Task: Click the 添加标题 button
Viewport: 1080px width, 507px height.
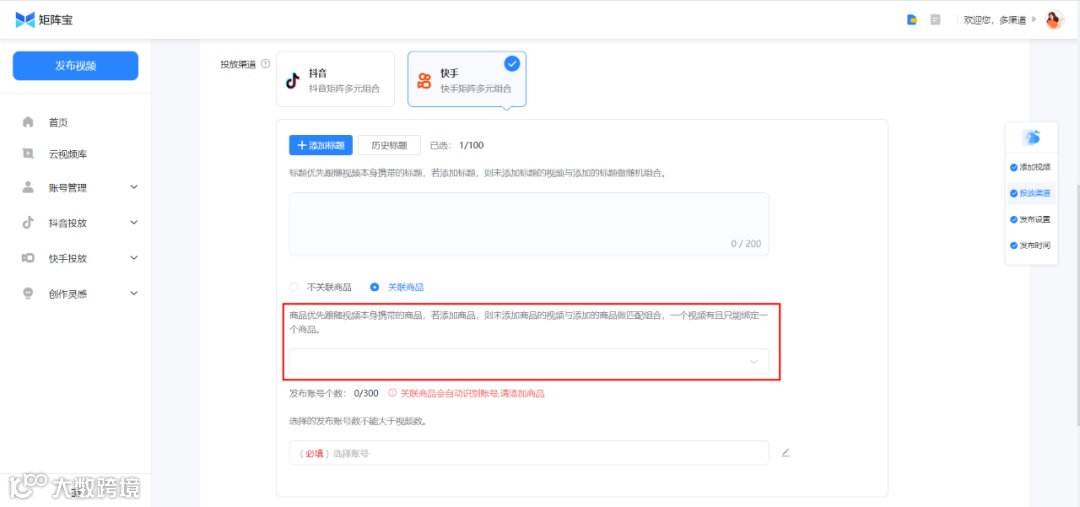Action: [x=321, y=145]
